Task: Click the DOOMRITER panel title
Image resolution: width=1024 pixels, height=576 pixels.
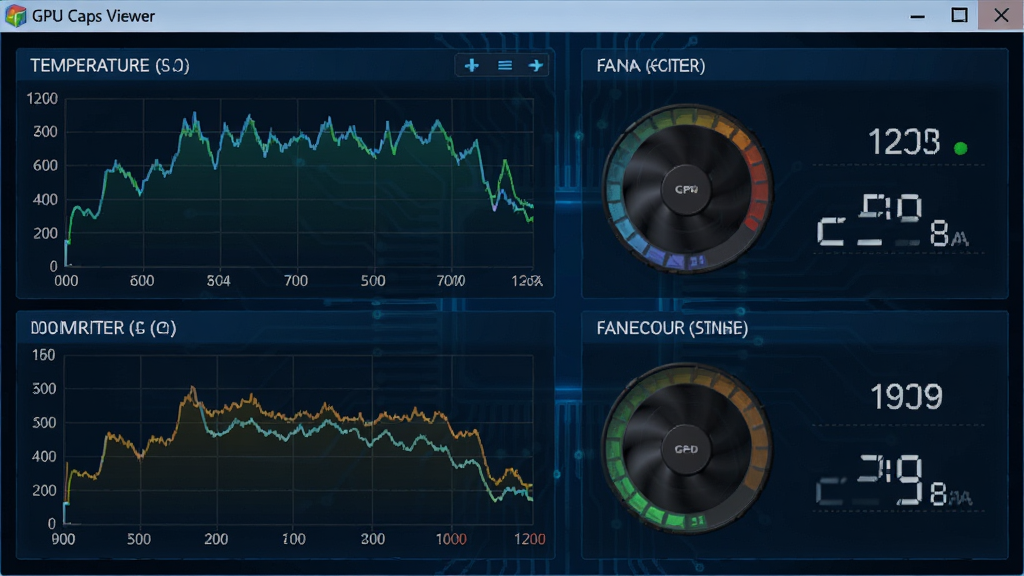Action: click(x=103, y=328)
